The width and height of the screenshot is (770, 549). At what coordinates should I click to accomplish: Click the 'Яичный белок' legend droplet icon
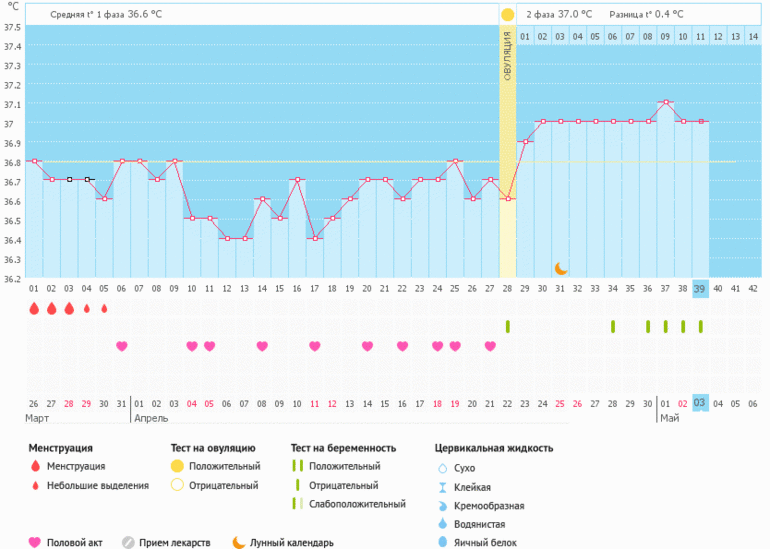(x=442, y=542)
